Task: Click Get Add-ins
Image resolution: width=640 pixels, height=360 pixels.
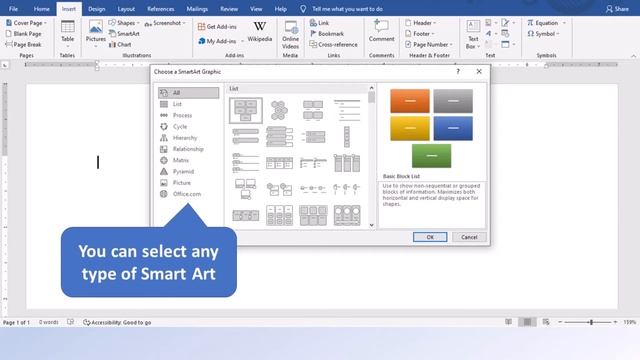Action: [x=217, y=27]
